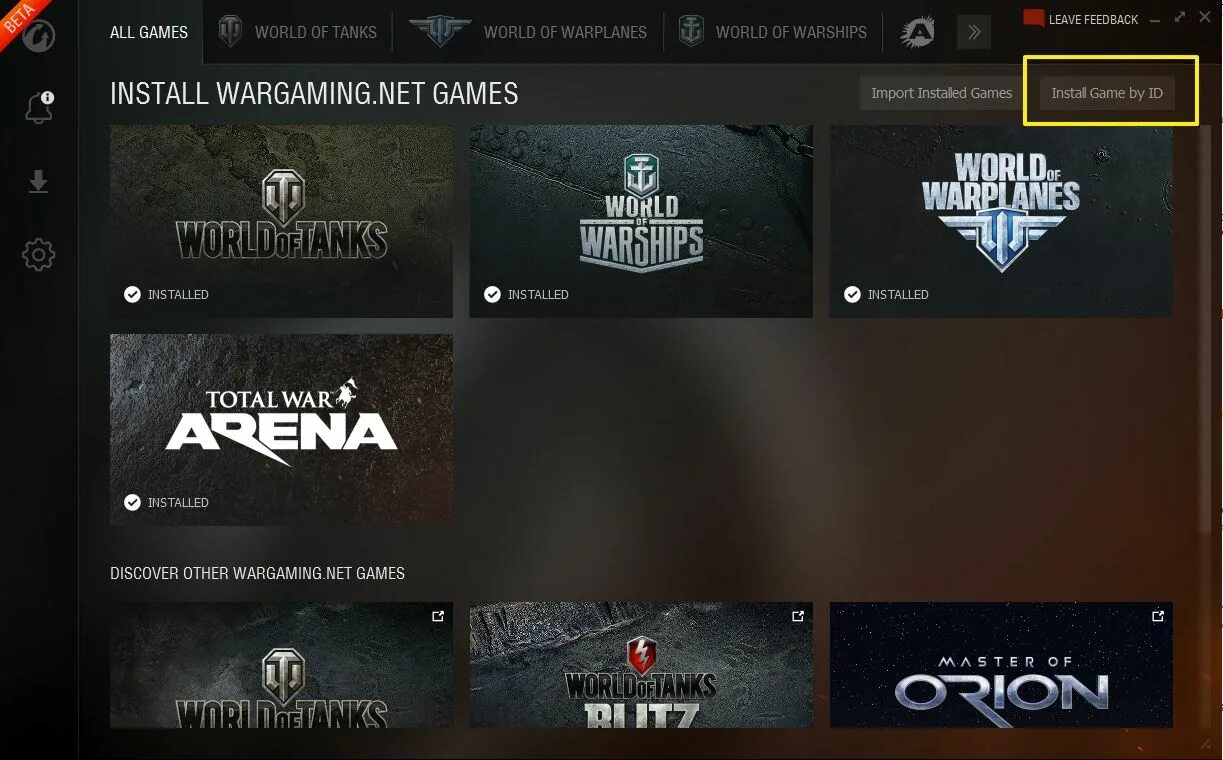
Task: Click the anchor emblem icon in Warships tab
Action: coord(691,32)
